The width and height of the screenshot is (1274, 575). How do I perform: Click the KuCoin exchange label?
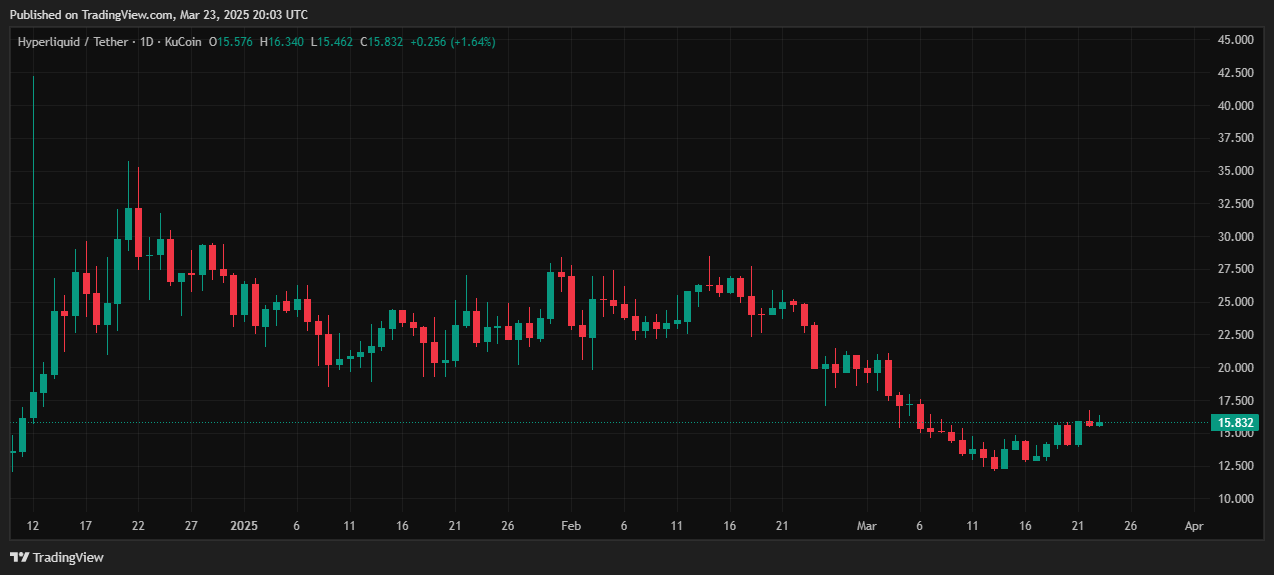tap(184, 42)
